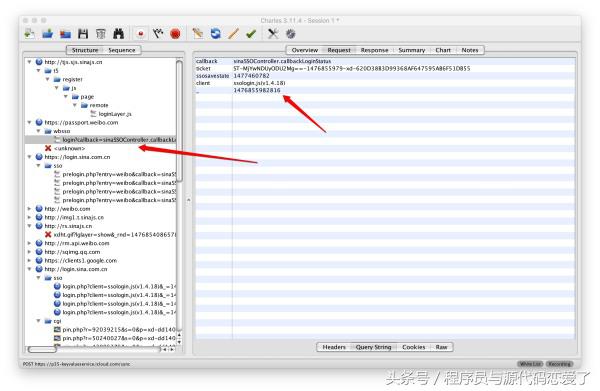
Task: Click the ssosavestate value 1477460782
Action: [x=251, y=76]
